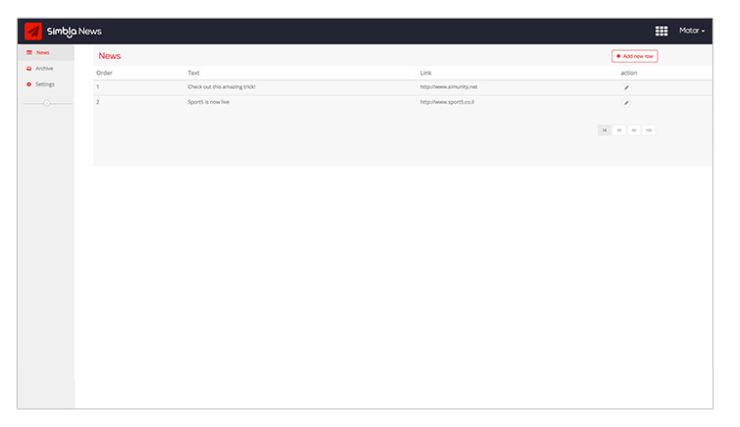Image resolution: width=740 pixels, height=427 pixels.
Task: Click the red News page heading
Action: [x=109, y=56]
